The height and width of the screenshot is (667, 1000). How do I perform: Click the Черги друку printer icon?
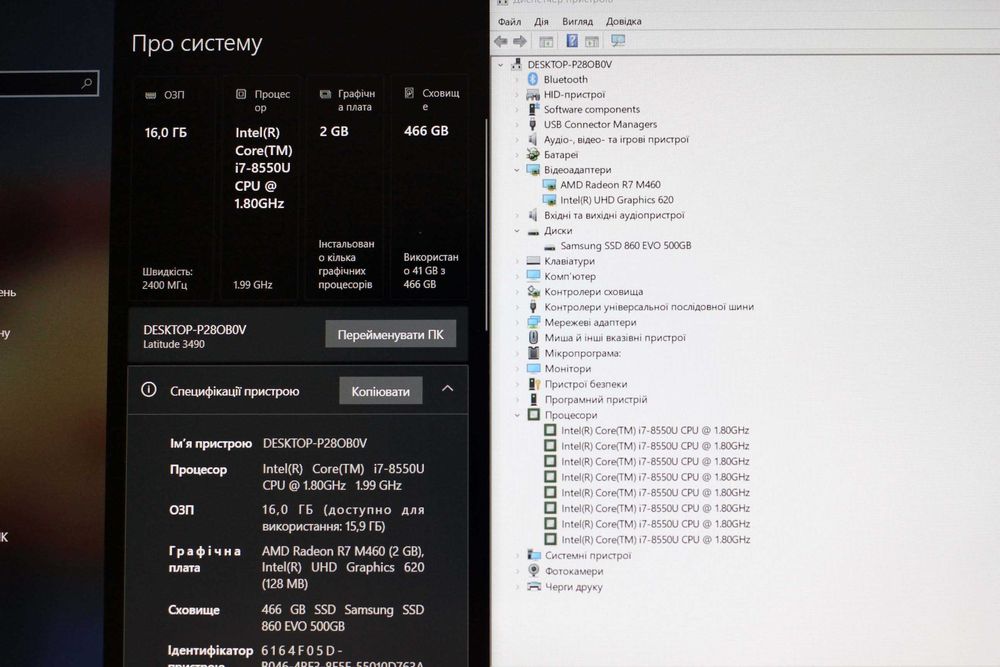(534, 586)
